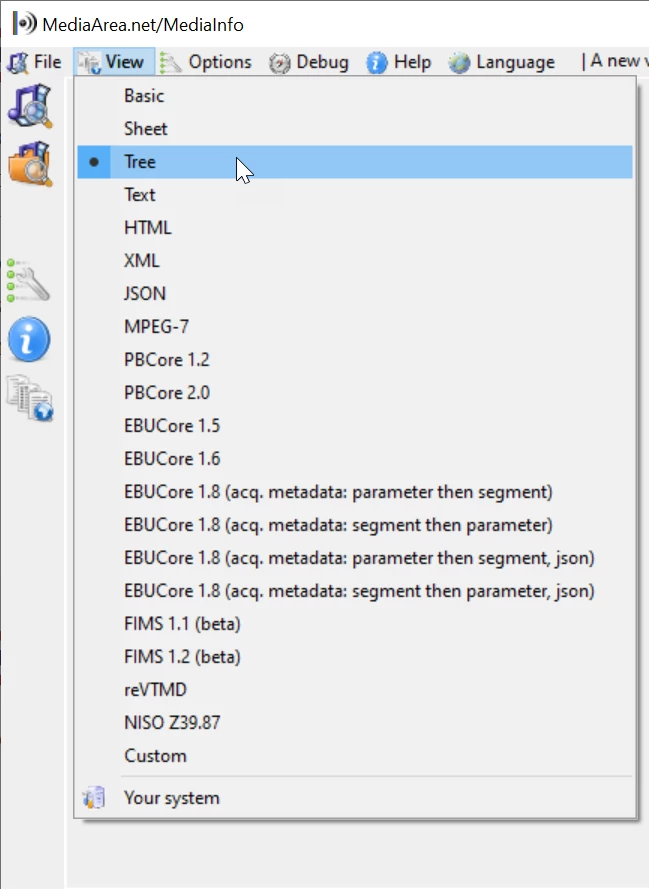Choose PBCore 2.0 view

point(355,392)
